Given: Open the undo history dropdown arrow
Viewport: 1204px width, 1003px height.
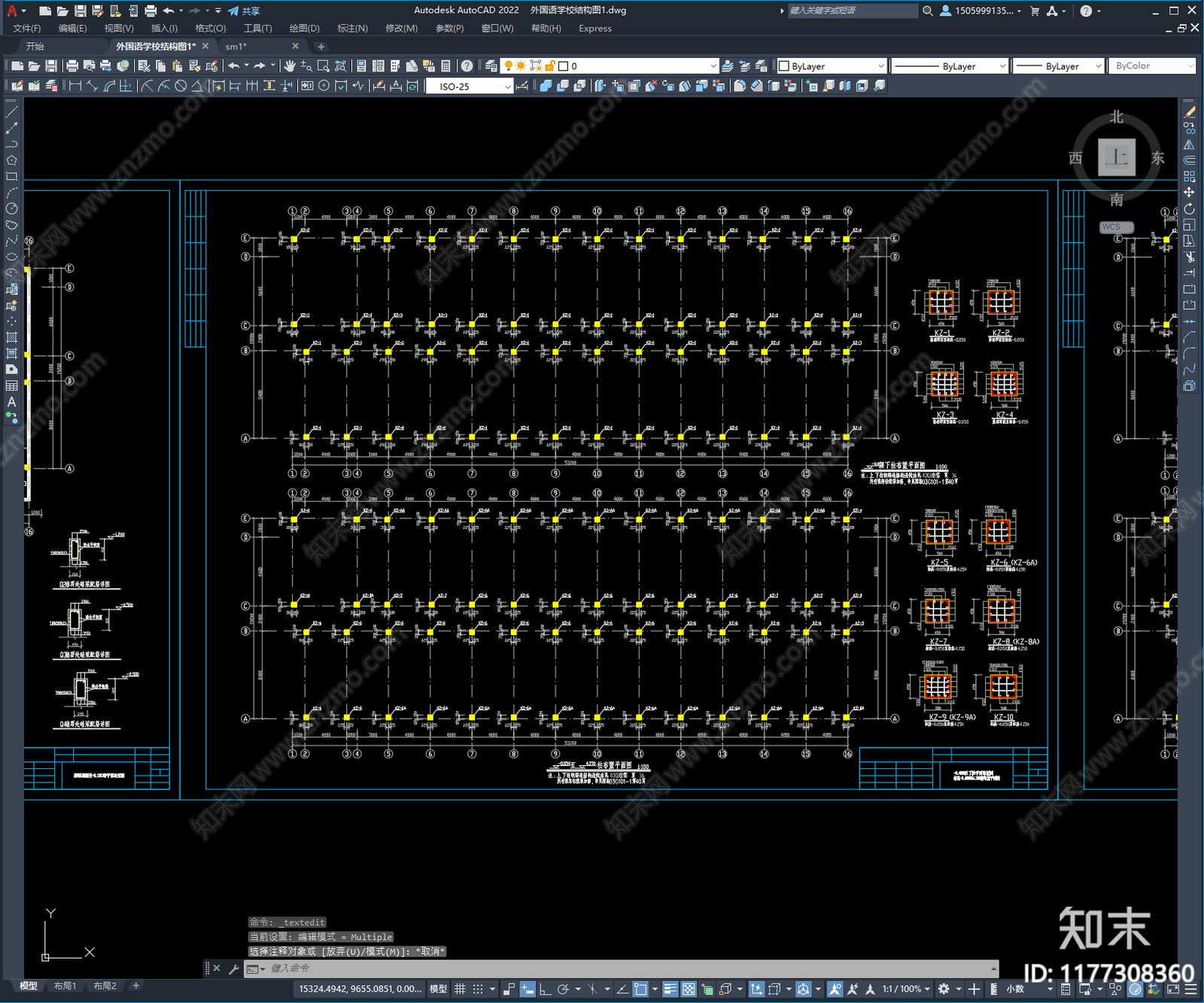Looking at the screenshot, I should coord(246,66).
